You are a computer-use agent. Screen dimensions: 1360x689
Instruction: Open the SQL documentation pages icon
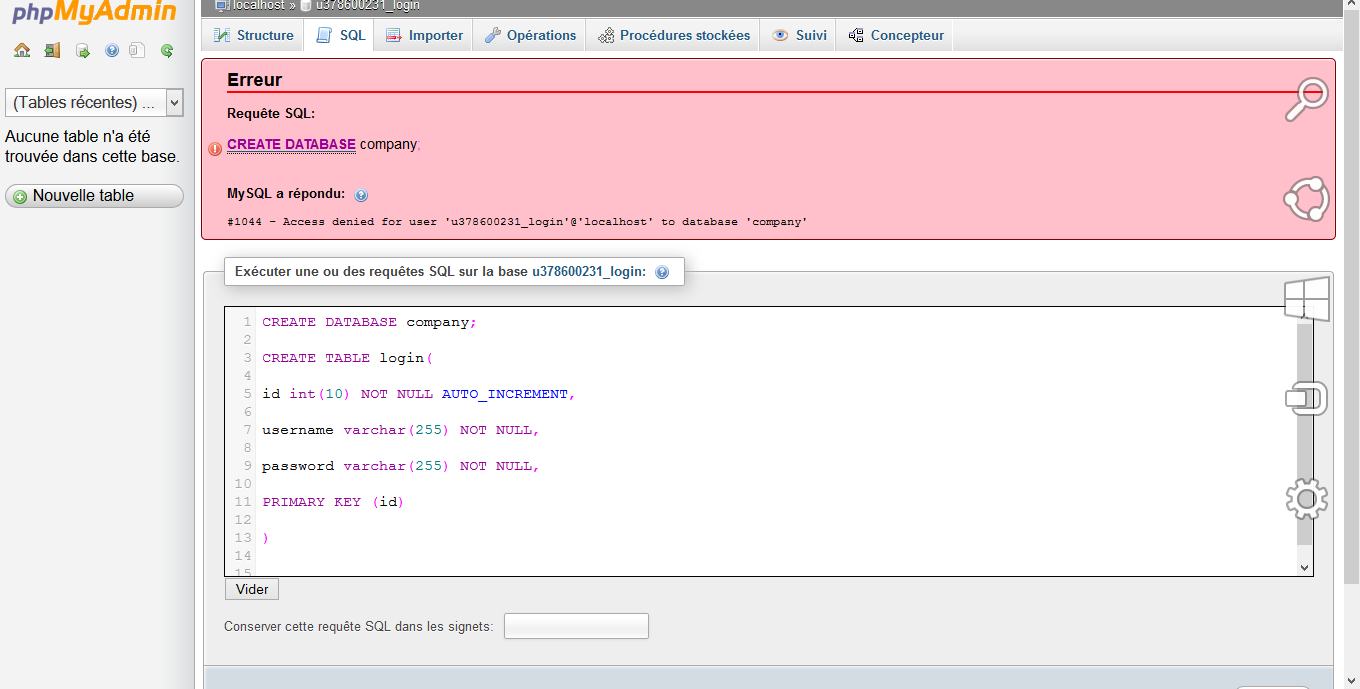coord(138,50)
